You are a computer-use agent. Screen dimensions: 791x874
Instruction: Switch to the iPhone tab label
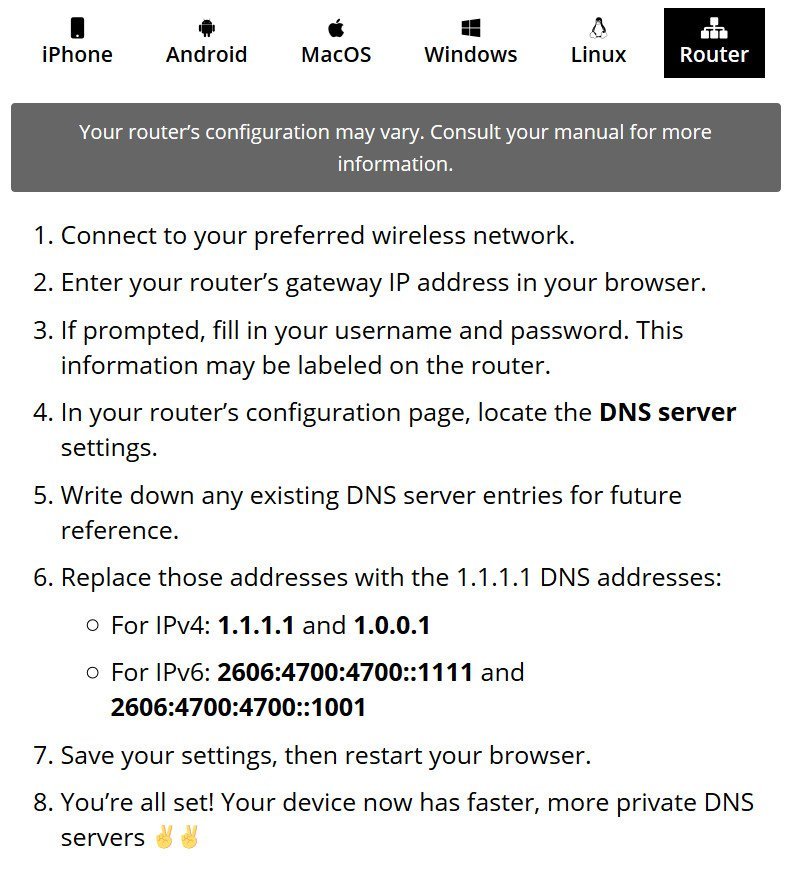coord(77,55)
